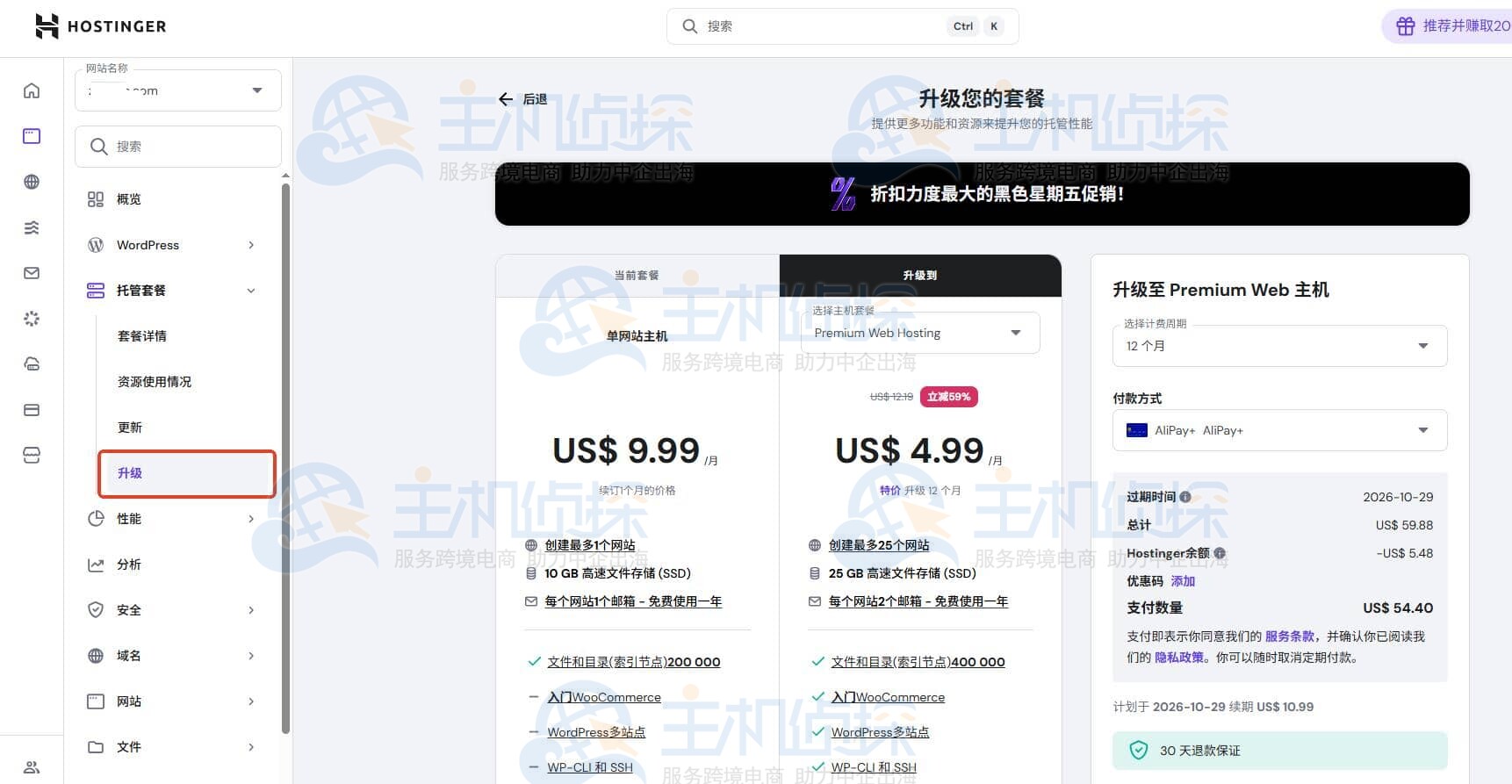Click the files folder icon in sidebar

tap(96, 747)
